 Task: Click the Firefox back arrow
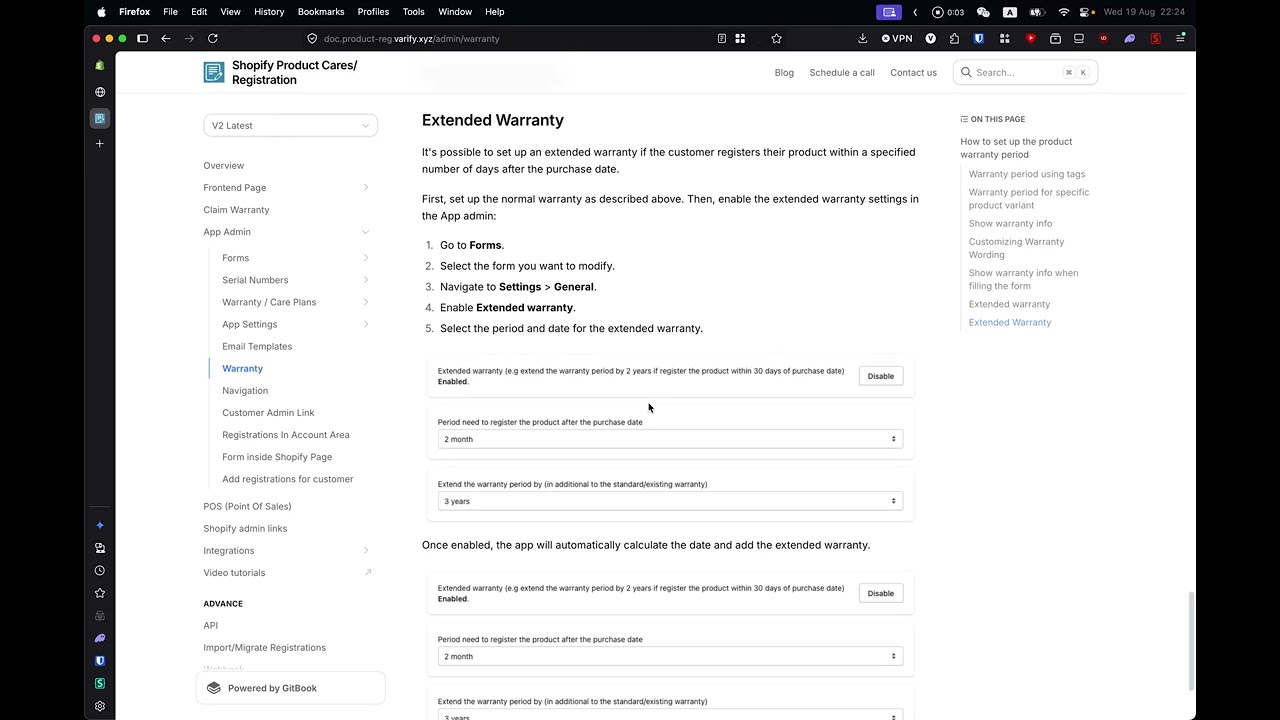(x=166, y=38)
